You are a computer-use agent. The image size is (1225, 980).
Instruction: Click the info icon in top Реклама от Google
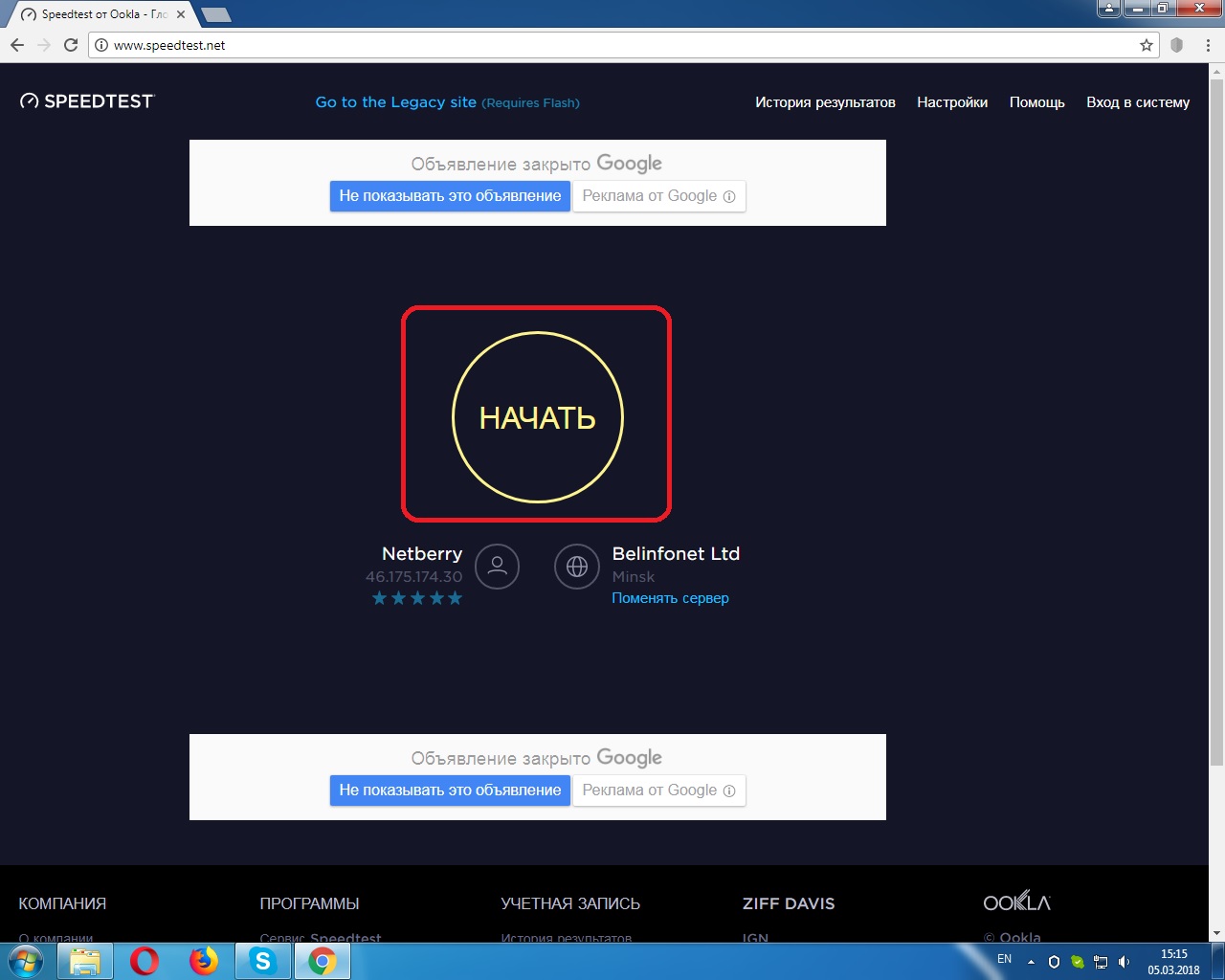click(x=729, y=196)
